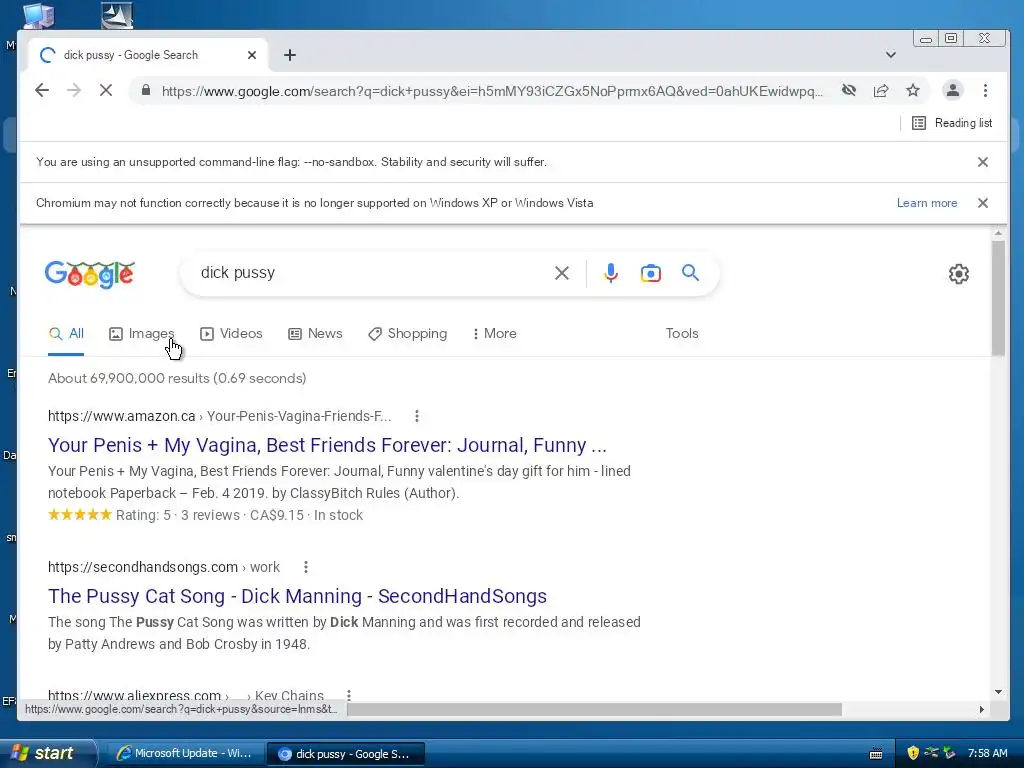Click the keyboard tray icon

[876, 754]
